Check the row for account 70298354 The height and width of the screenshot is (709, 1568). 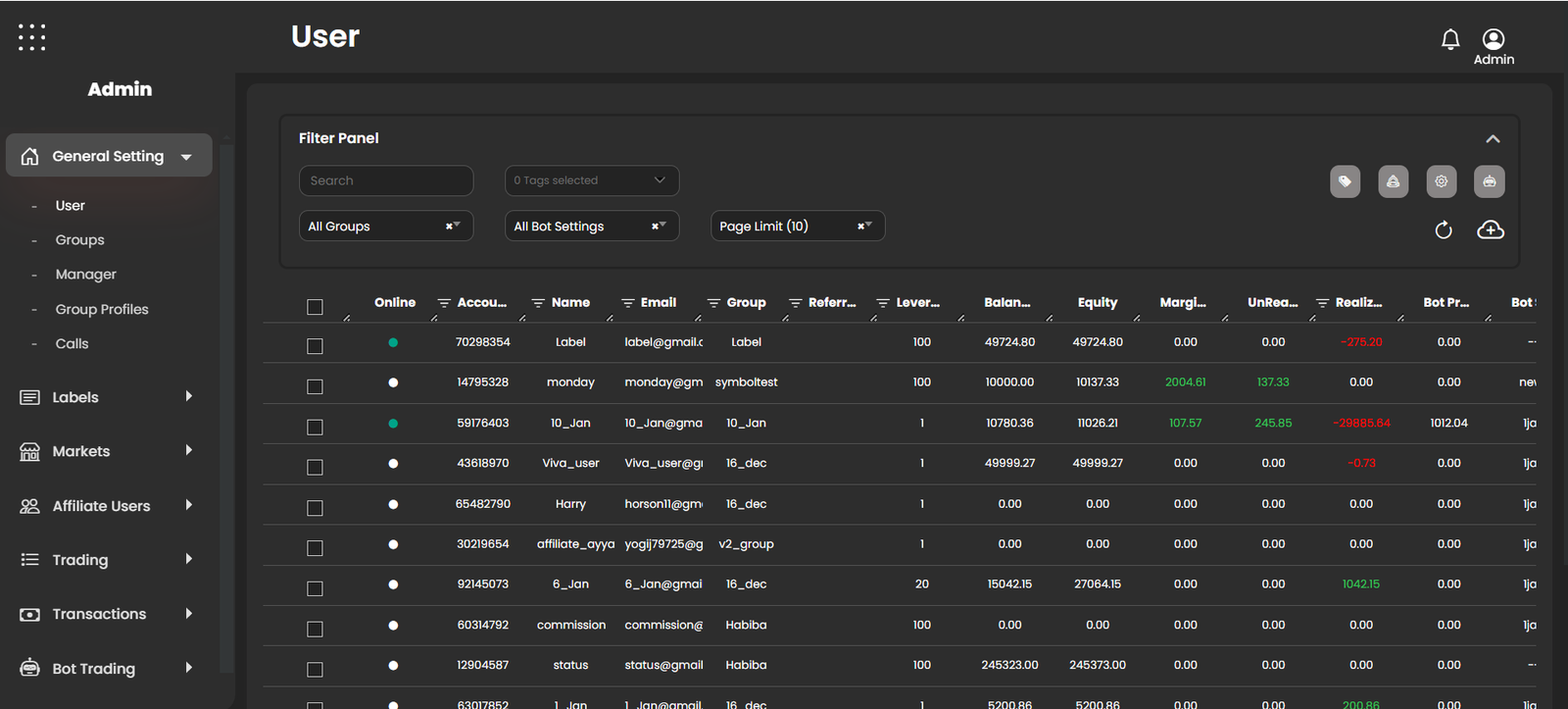[x=315, y=346]
